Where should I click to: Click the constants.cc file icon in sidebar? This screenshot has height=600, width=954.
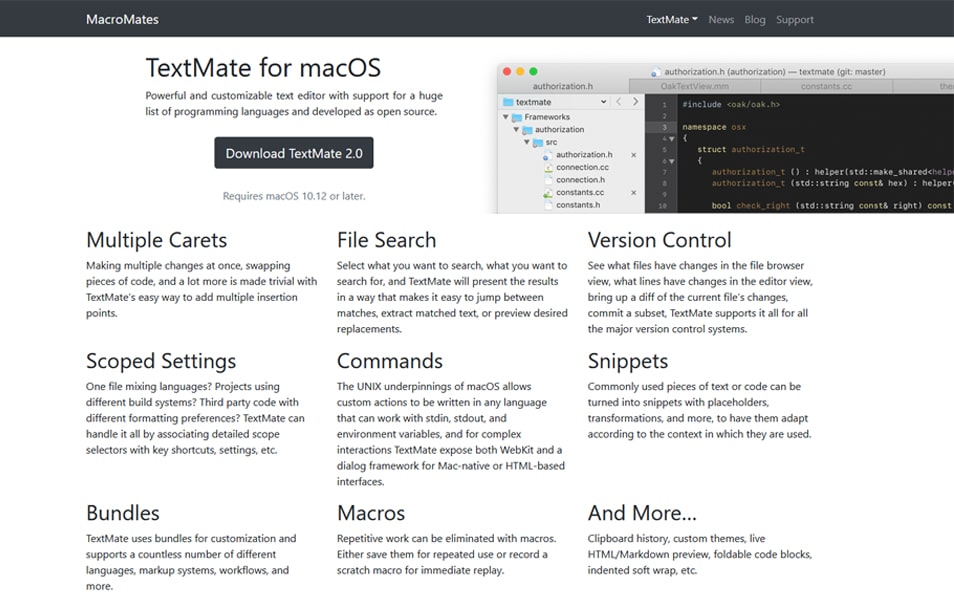tap(548, 192)
